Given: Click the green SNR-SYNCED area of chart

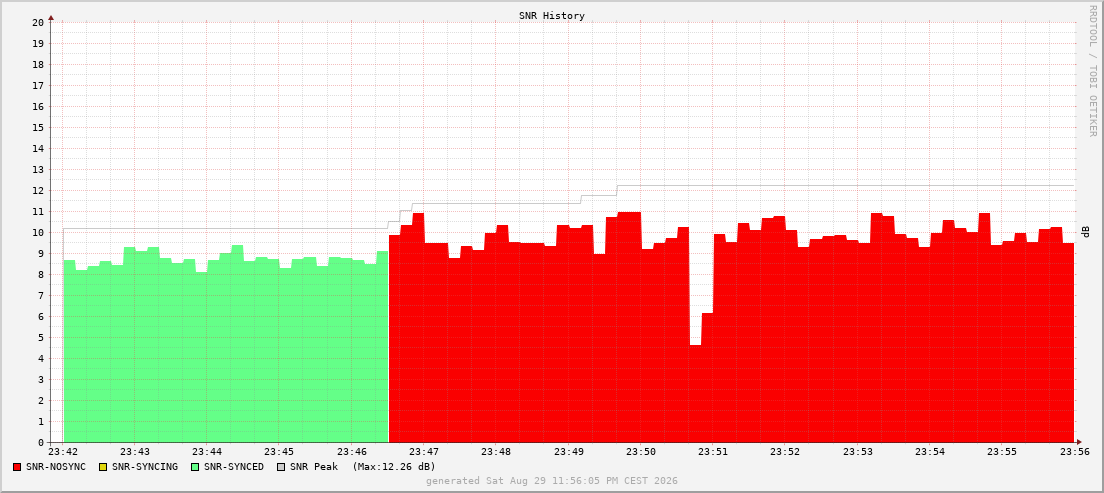Looking at the screenshot, I should click(225, 352).
